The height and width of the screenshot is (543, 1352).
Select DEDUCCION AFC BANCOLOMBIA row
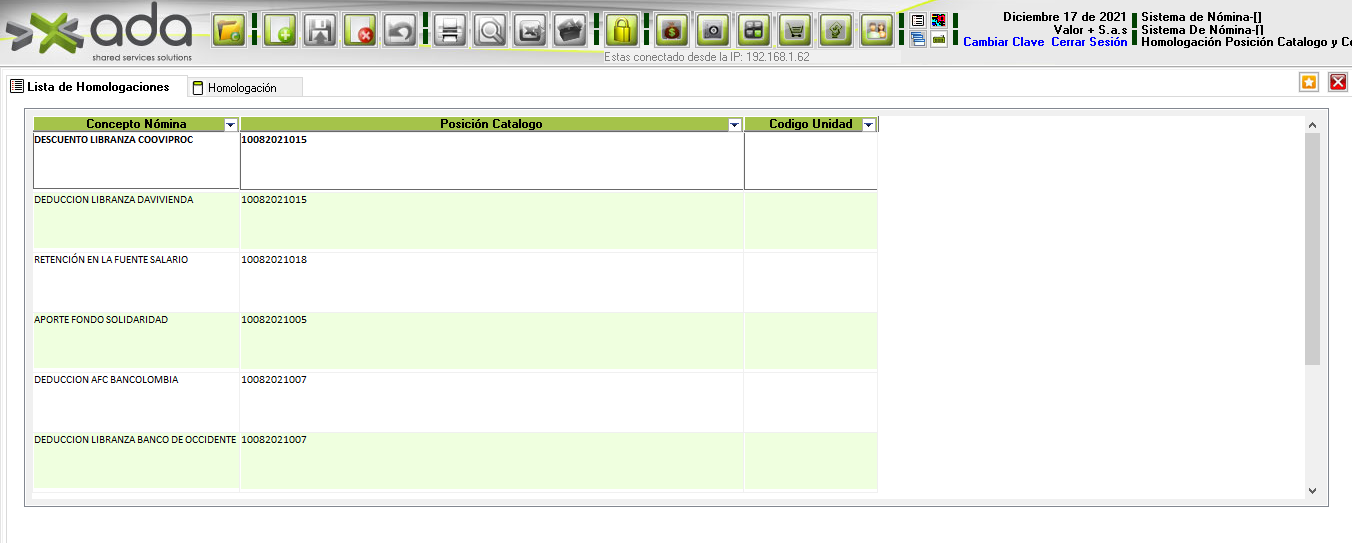click(455, 400)
